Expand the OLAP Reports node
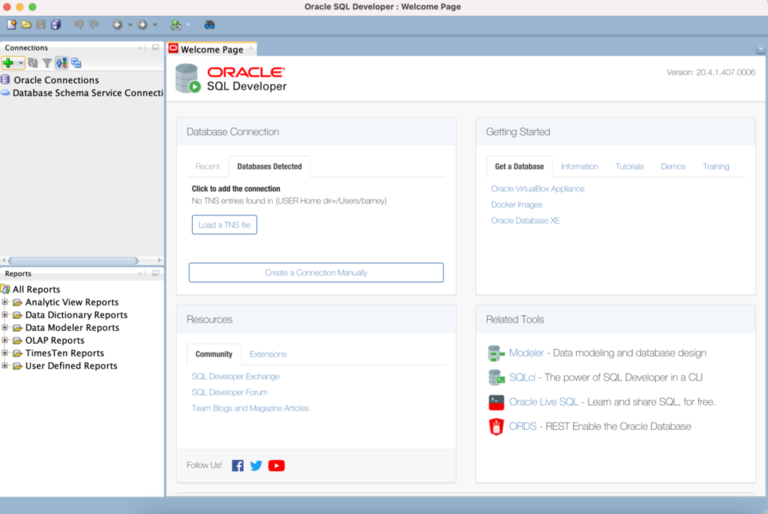Viewport: 768px width, 514px height. (5, 340)
